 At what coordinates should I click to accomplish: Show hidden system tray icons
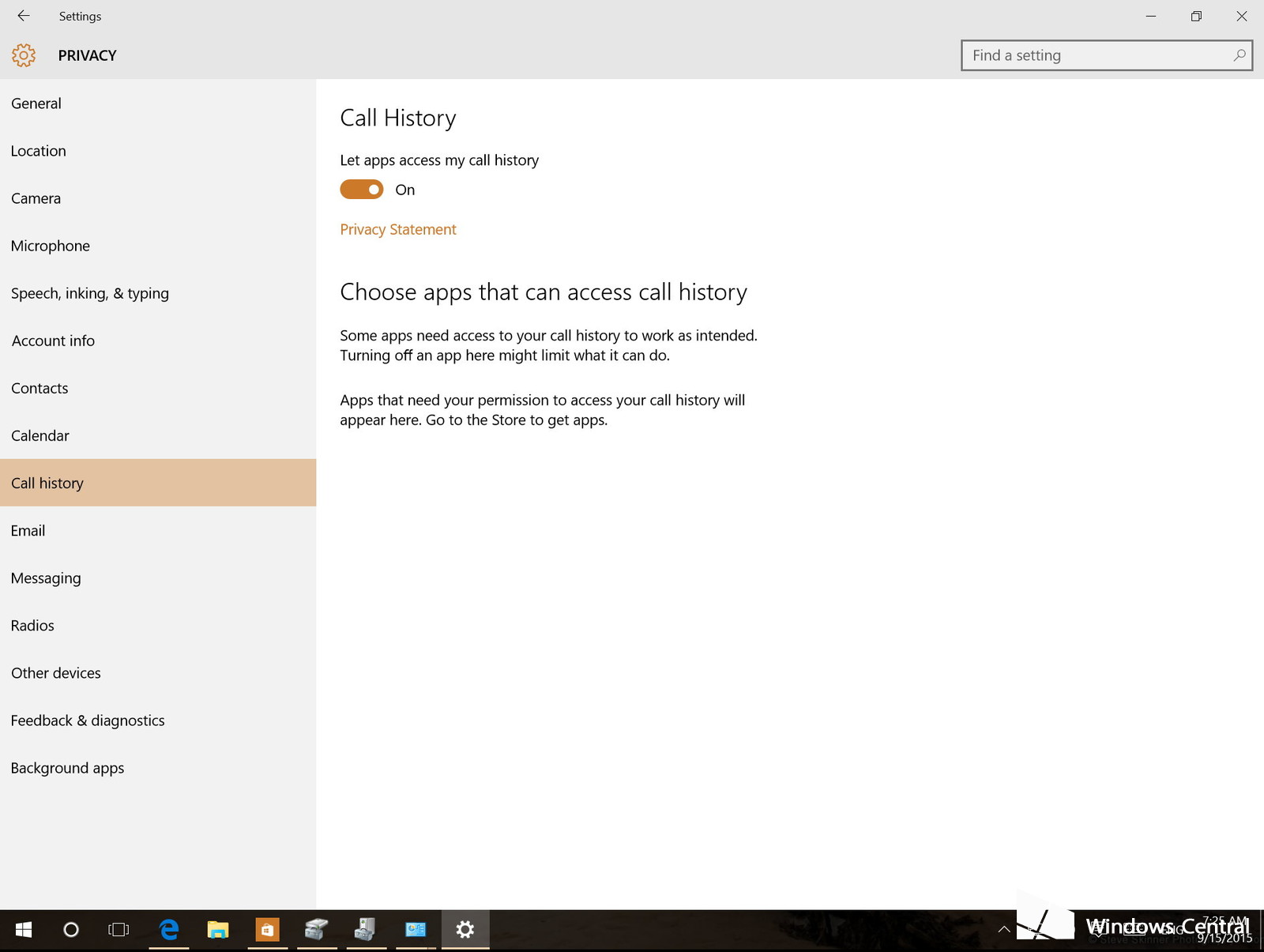pyautogui.click(x=1004, y=930)
